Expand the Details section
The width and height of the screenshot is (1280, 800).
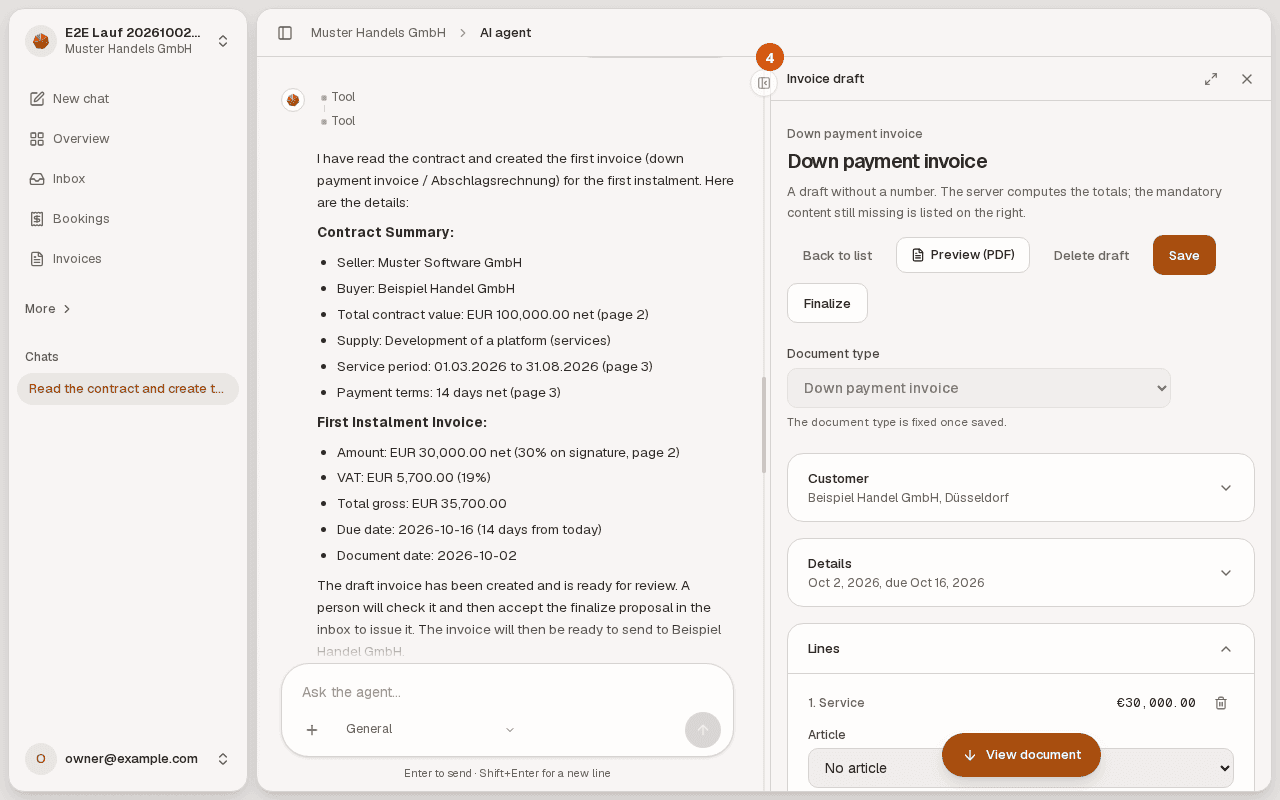click(x=1021, y=573)
